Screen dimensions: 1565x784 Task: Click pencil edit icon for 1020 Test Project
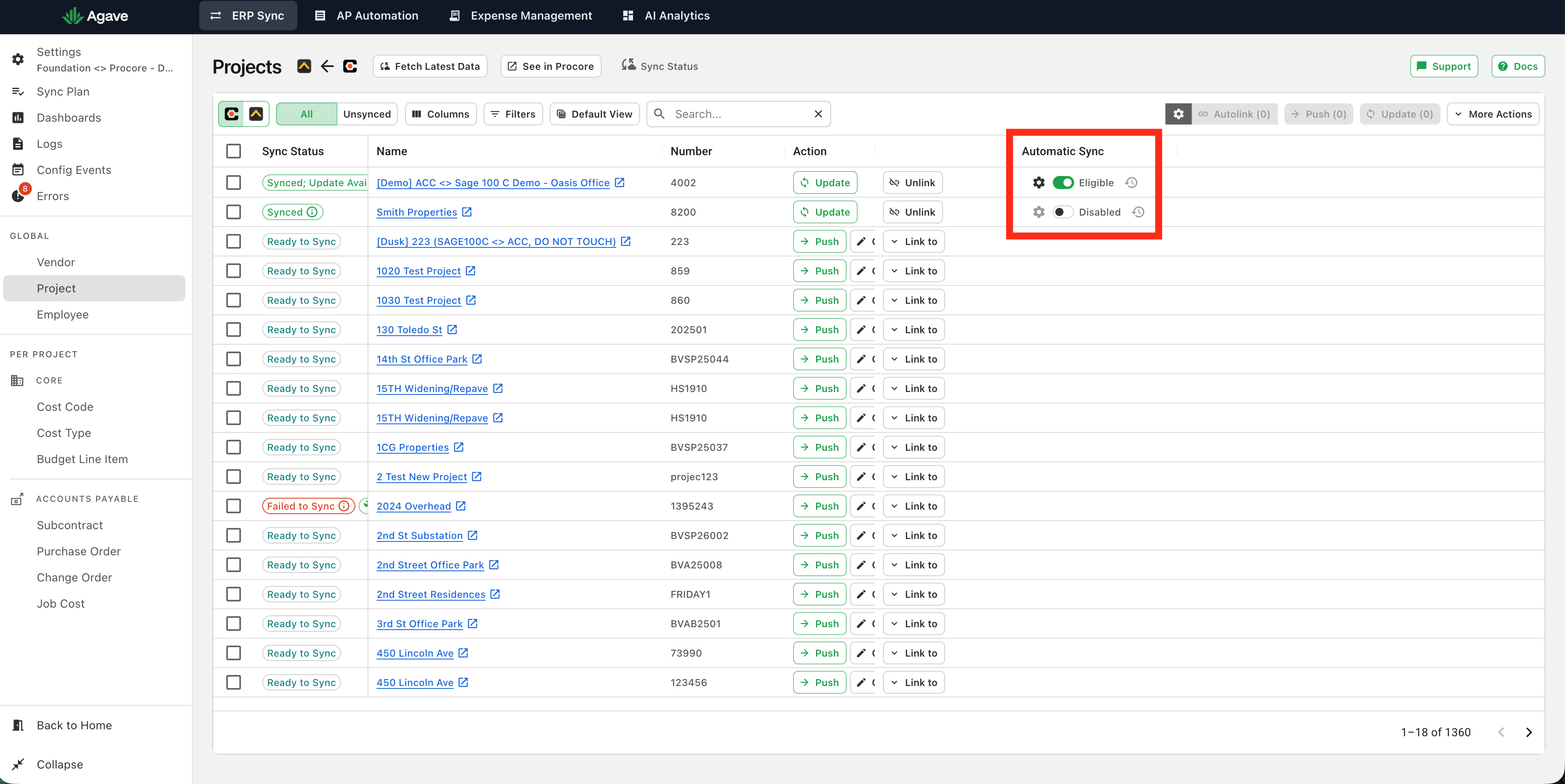861,271
